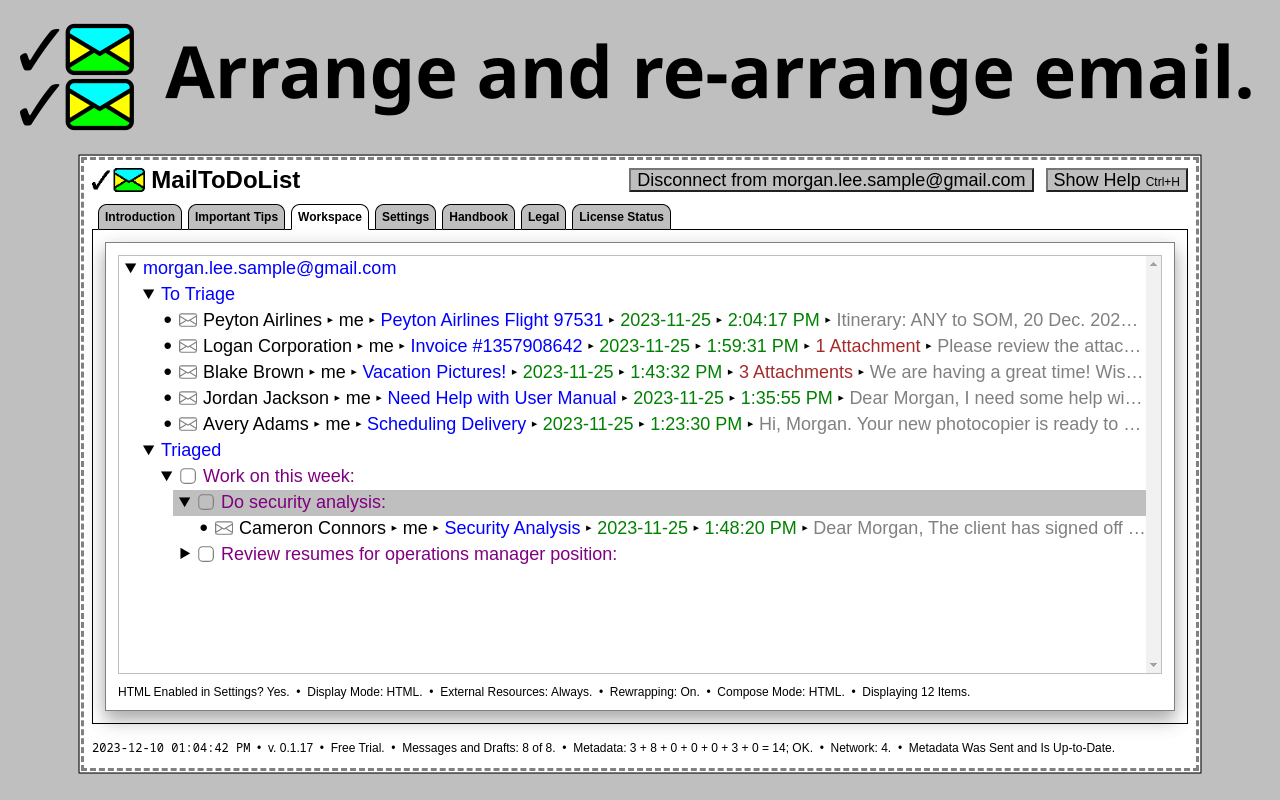The height and width of the screenshot is (800, 1280).
Task: Tick the 'Review resumes' checkbox
Action: point(206,554)
